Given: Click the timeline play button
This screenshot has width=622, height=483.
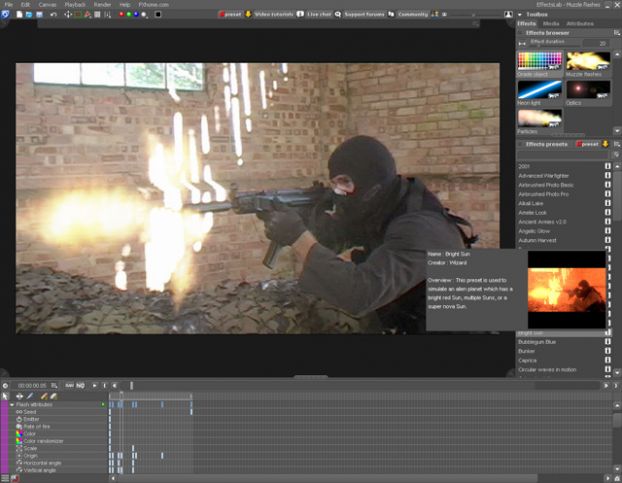Looking at the screenshot, I should click(x=94, y=385).
